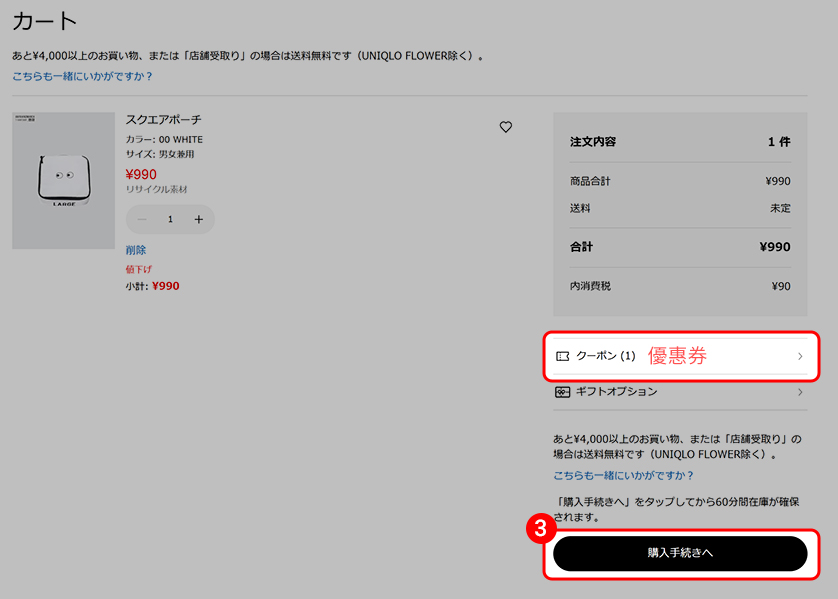Click the 注文内容 order summary heading
Screen dimensions: 838x599
coord(593,142)
